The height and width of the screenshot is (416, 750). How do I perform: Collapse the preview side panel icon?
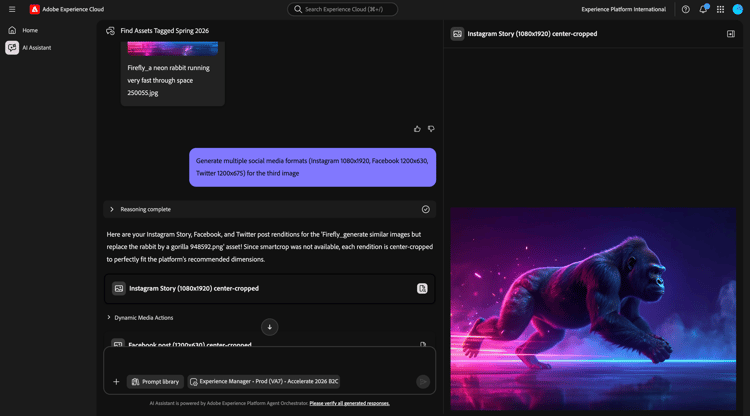coord(730,34)
